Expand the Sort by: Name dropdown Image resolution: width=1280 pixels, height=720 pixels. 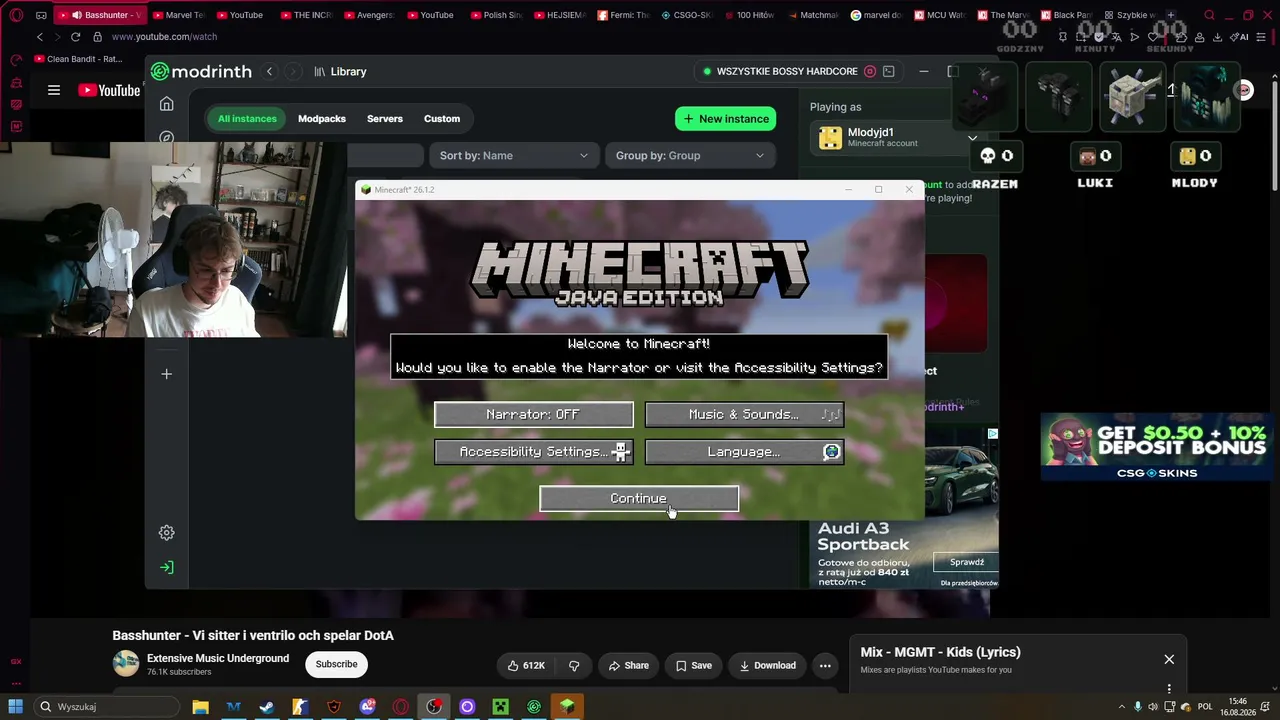[x=514, y=156]
